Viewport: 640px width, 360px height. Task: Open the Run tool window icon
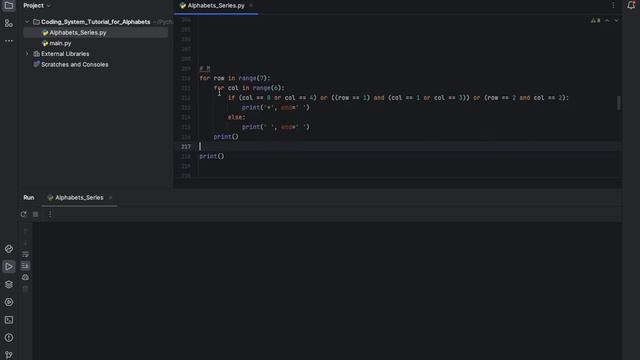(9, 267)
